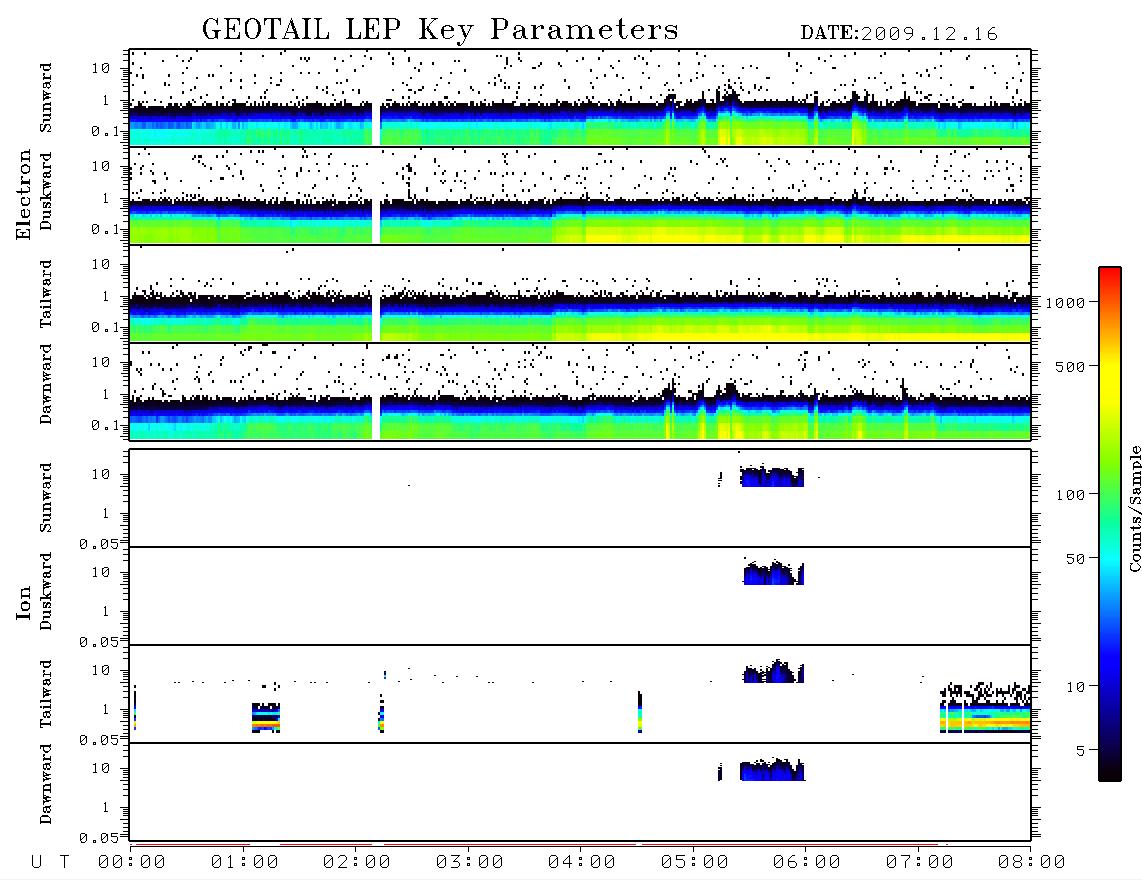Click the "500" colorbar tick value
The image size is (1142, 880).
(1071, 366)
